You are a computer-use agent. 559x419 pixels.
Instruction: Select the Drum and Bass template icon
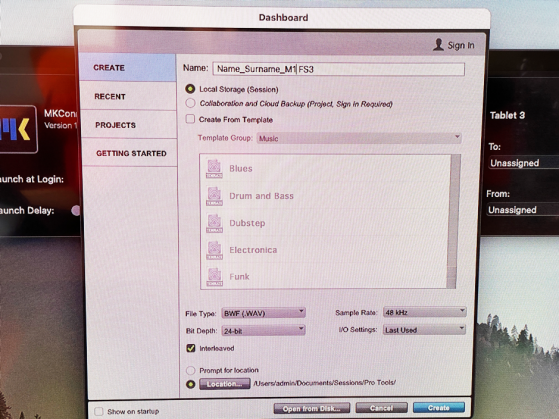214,196
